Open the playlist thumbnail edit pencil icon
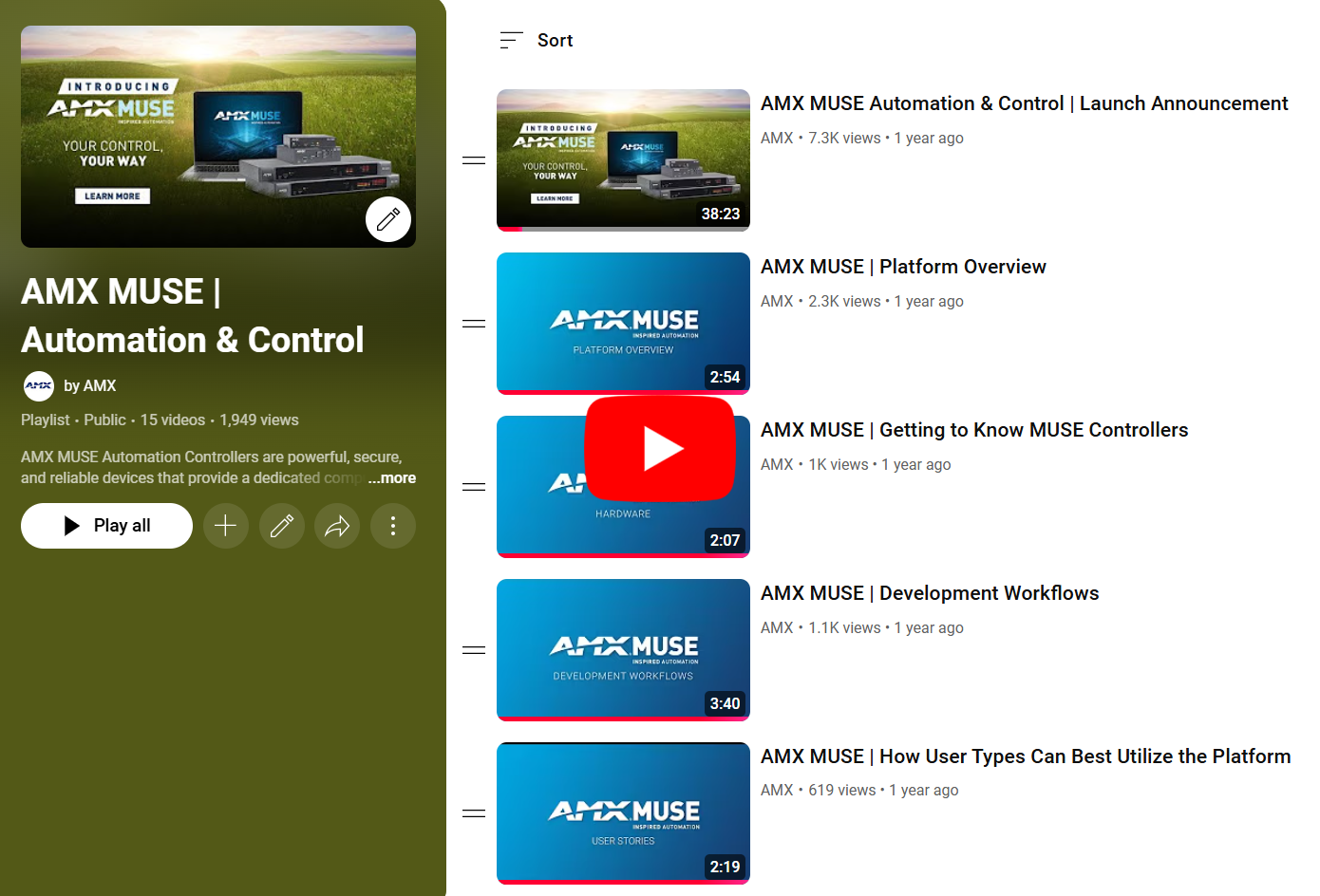1320x896 pixels. pyautogui.click(x=388, y=219)
